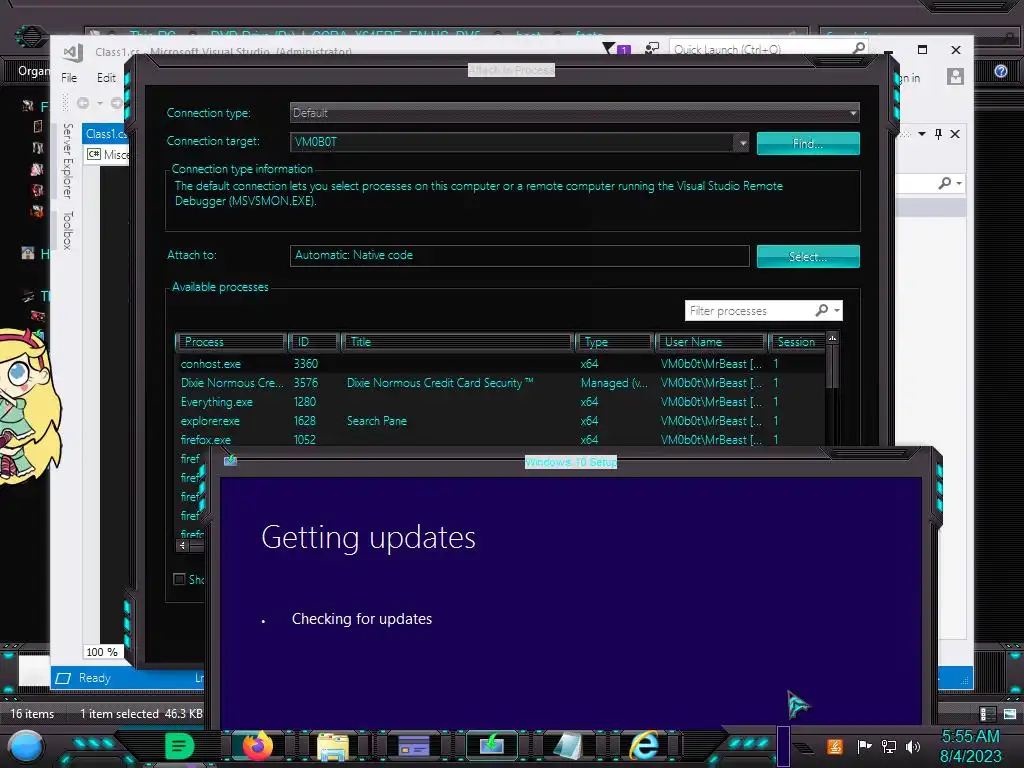Image resolution: width=1024 pixels, height=768 pixels.
Task: Click the Session column header
Action: tap(796, 342)
